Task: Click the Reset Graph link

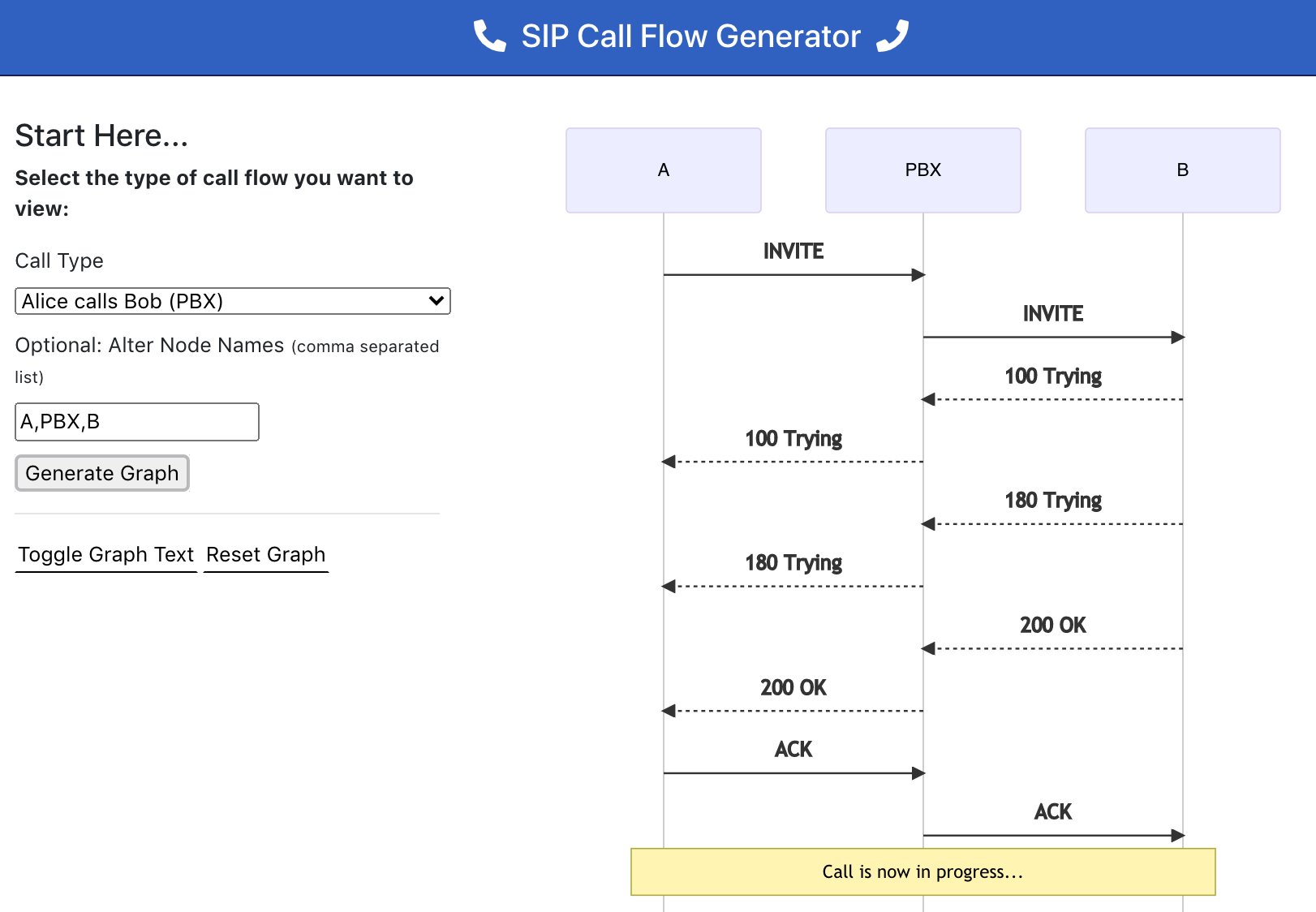Action: click(x=265, y=554)
